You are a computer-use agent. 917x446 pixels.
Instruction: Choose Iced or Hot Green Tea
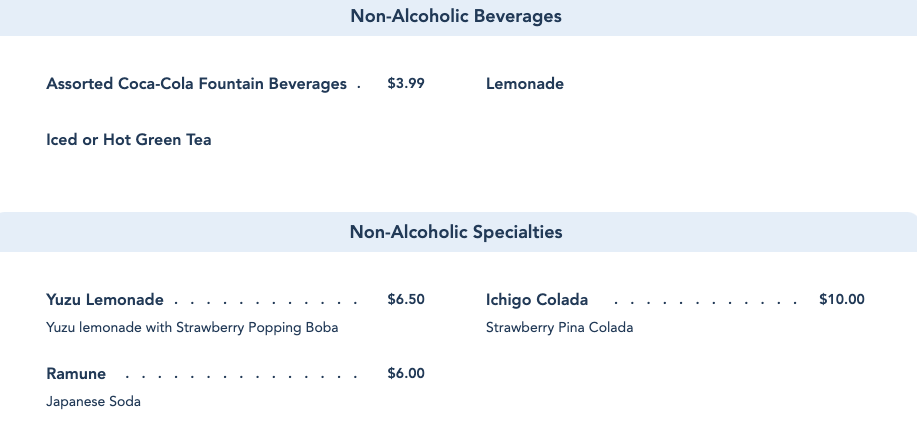tap(129, 140)
